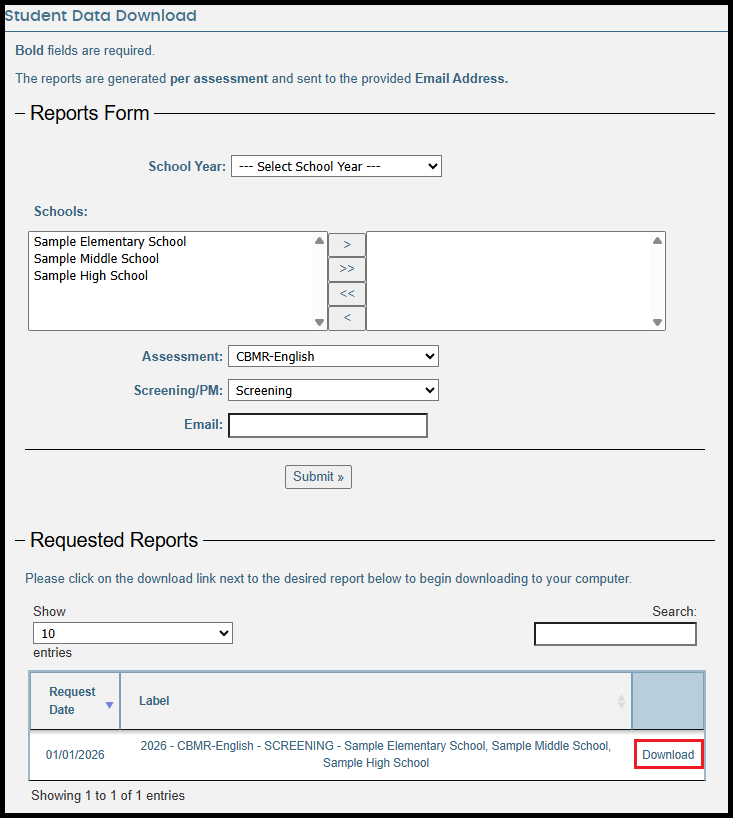Open the School Year dropdown
The width and height of the screenshot is (733, 818).
point(336,166)
